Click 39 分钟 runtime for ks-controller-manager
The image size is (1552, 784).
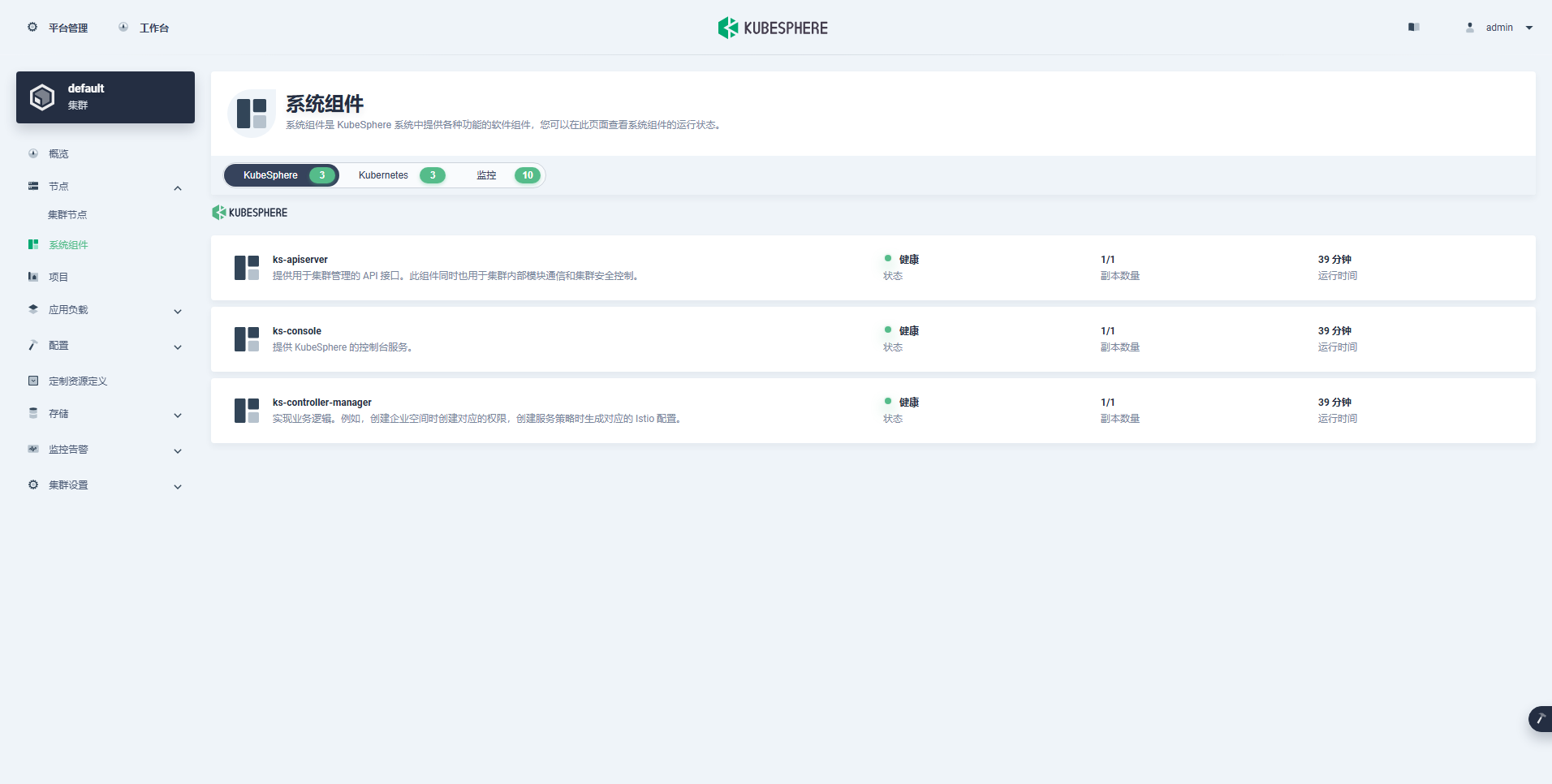[1335, 403]
